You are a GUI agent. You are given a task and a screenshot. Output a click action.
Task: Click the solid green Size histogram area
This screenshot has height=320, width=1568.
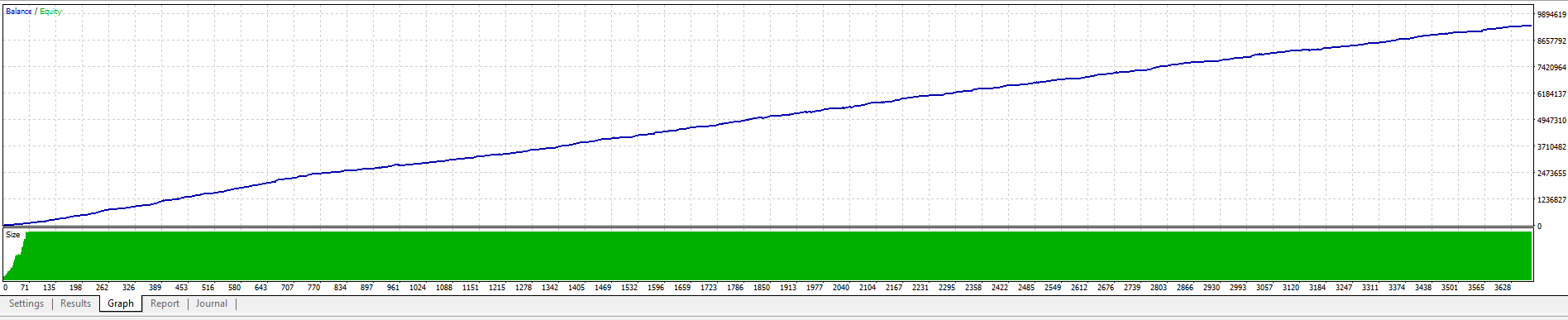[777, 256]
